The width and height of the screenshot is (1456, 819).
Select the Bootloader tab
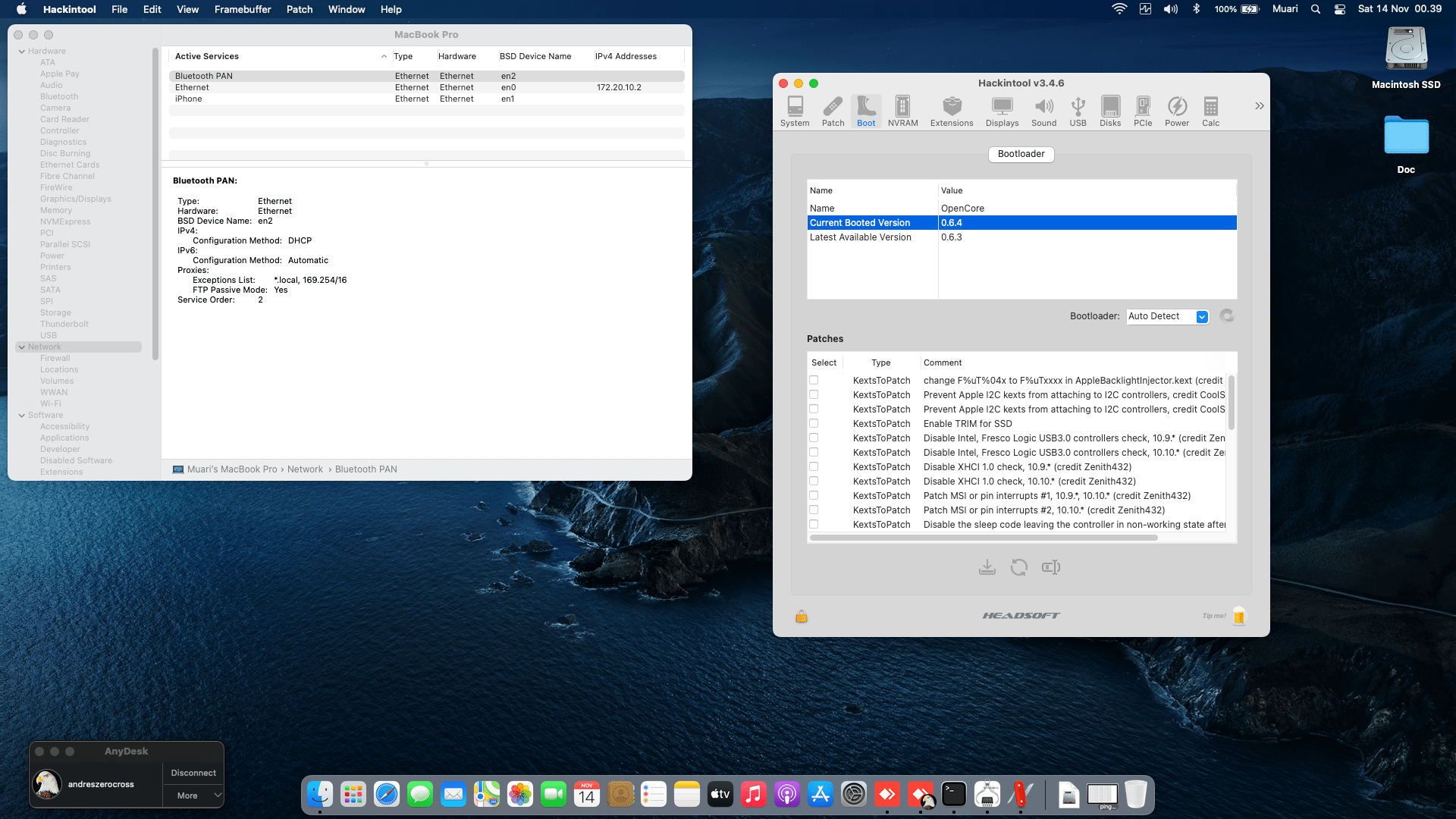[x=1021, y=154]
